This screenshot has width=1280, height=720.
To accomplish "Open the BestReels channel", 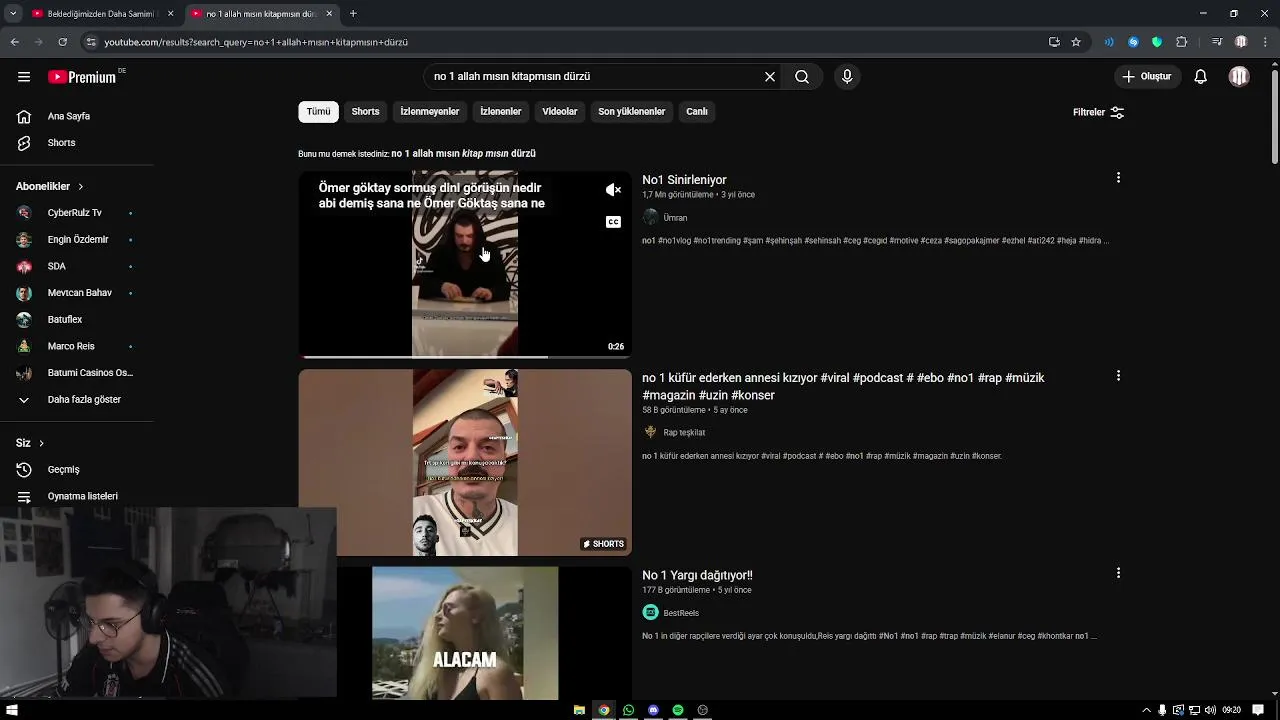I will (681, 613).
